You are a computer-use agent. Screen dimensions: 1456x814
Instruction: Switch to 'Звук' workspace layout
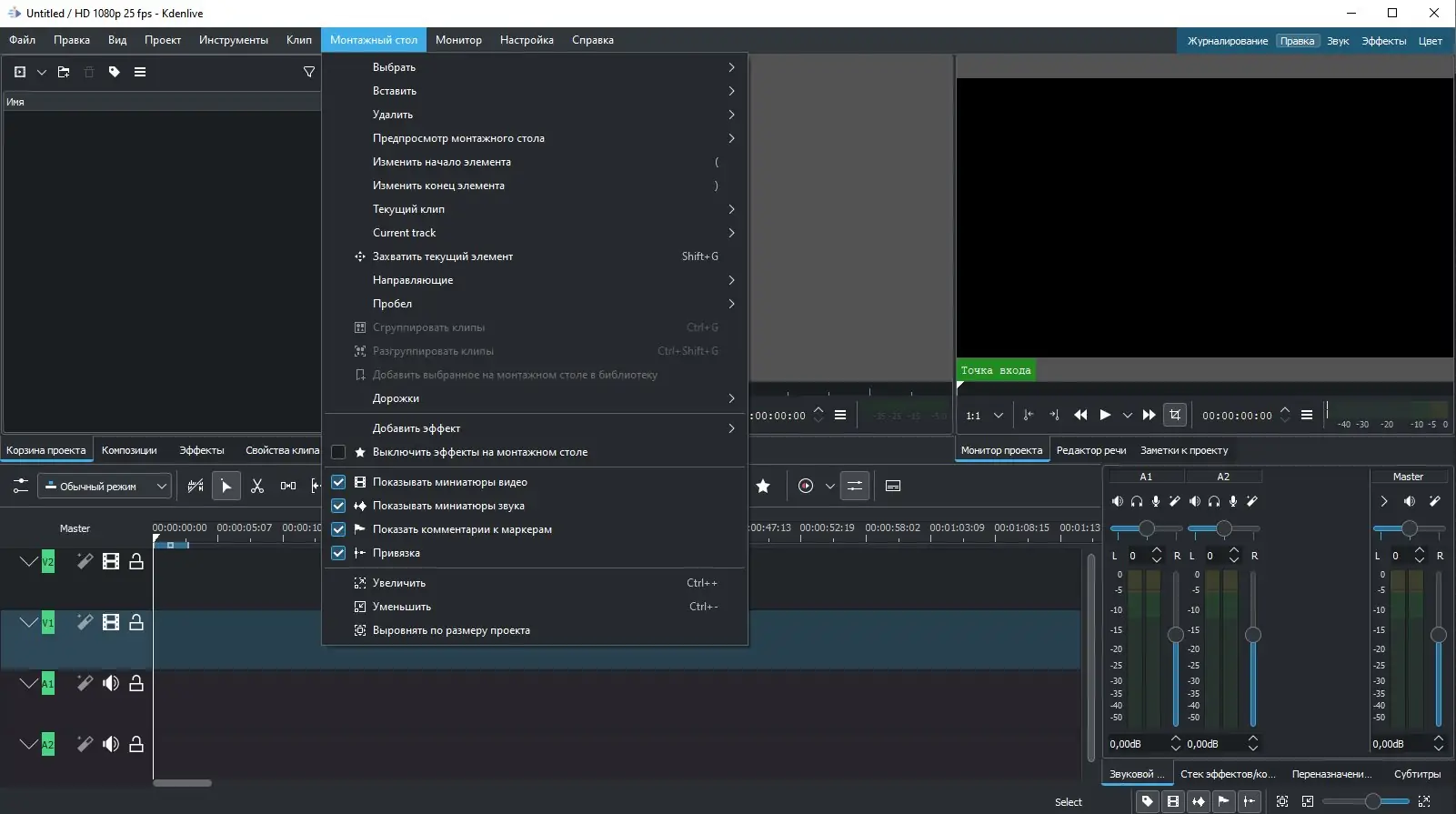click(x=1338, y=41)
